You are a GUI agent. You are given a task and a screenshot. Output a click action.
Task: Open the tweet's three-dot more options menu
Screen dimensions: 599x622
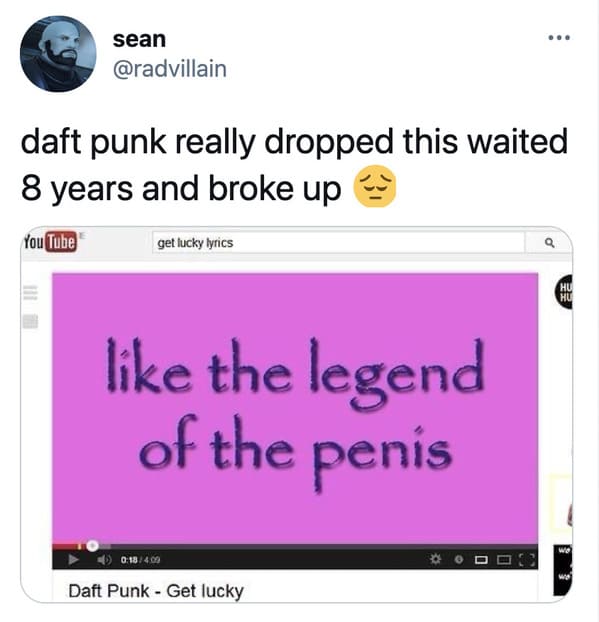(559, 38)
